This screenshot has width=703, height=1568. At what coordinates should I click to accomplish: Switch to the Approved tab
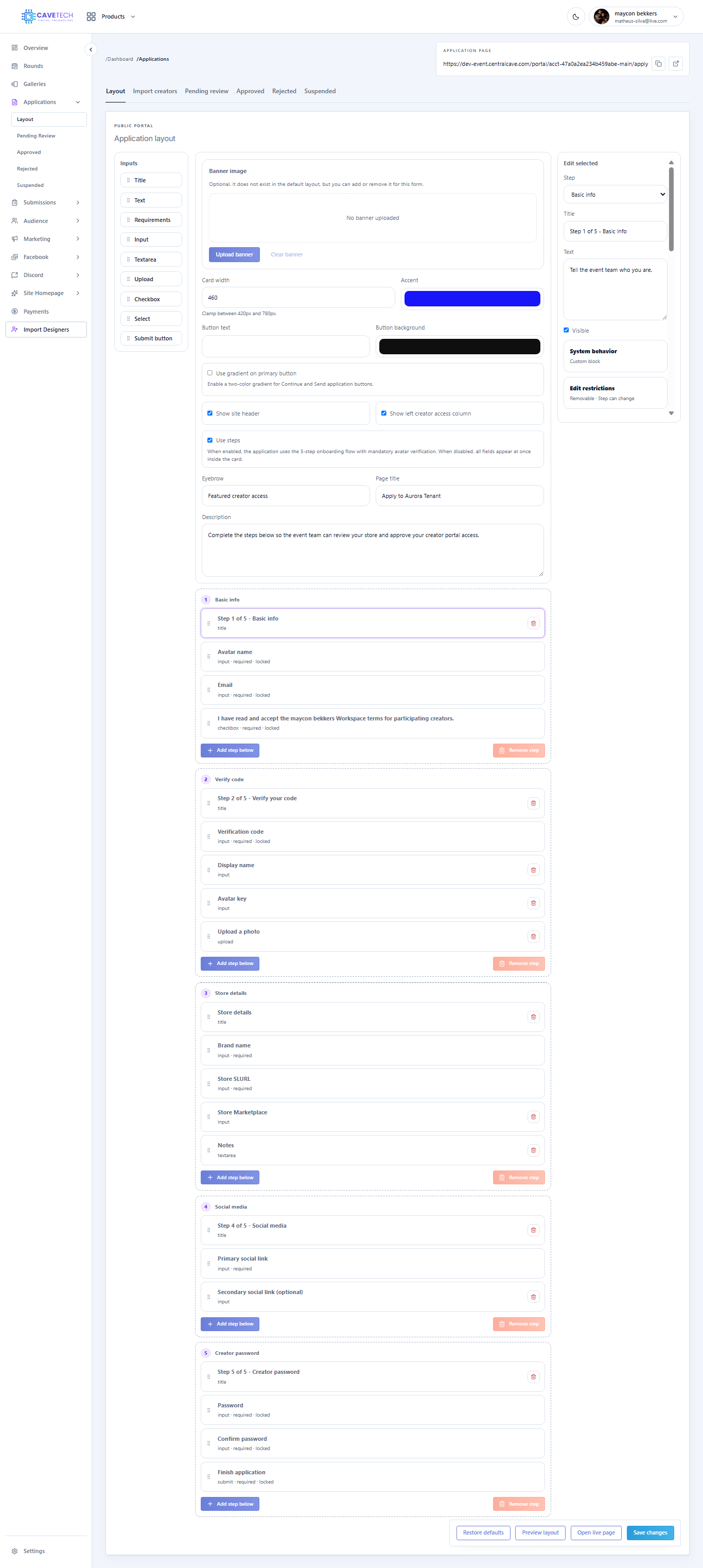[x=250, y=91]
